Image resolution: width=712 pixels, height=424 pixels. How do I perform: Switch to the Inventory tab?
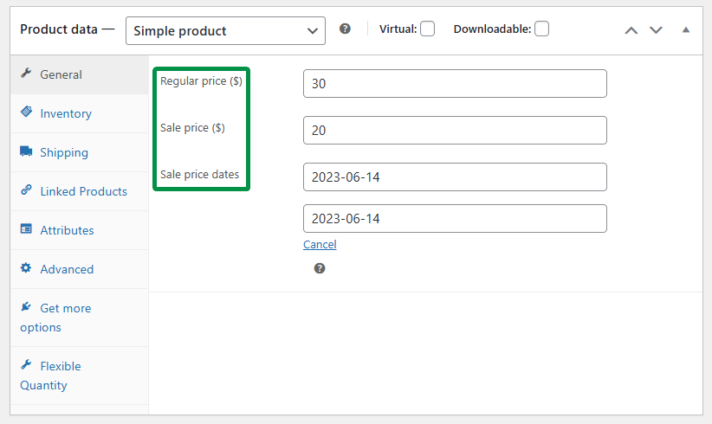(x=66, y=113)
